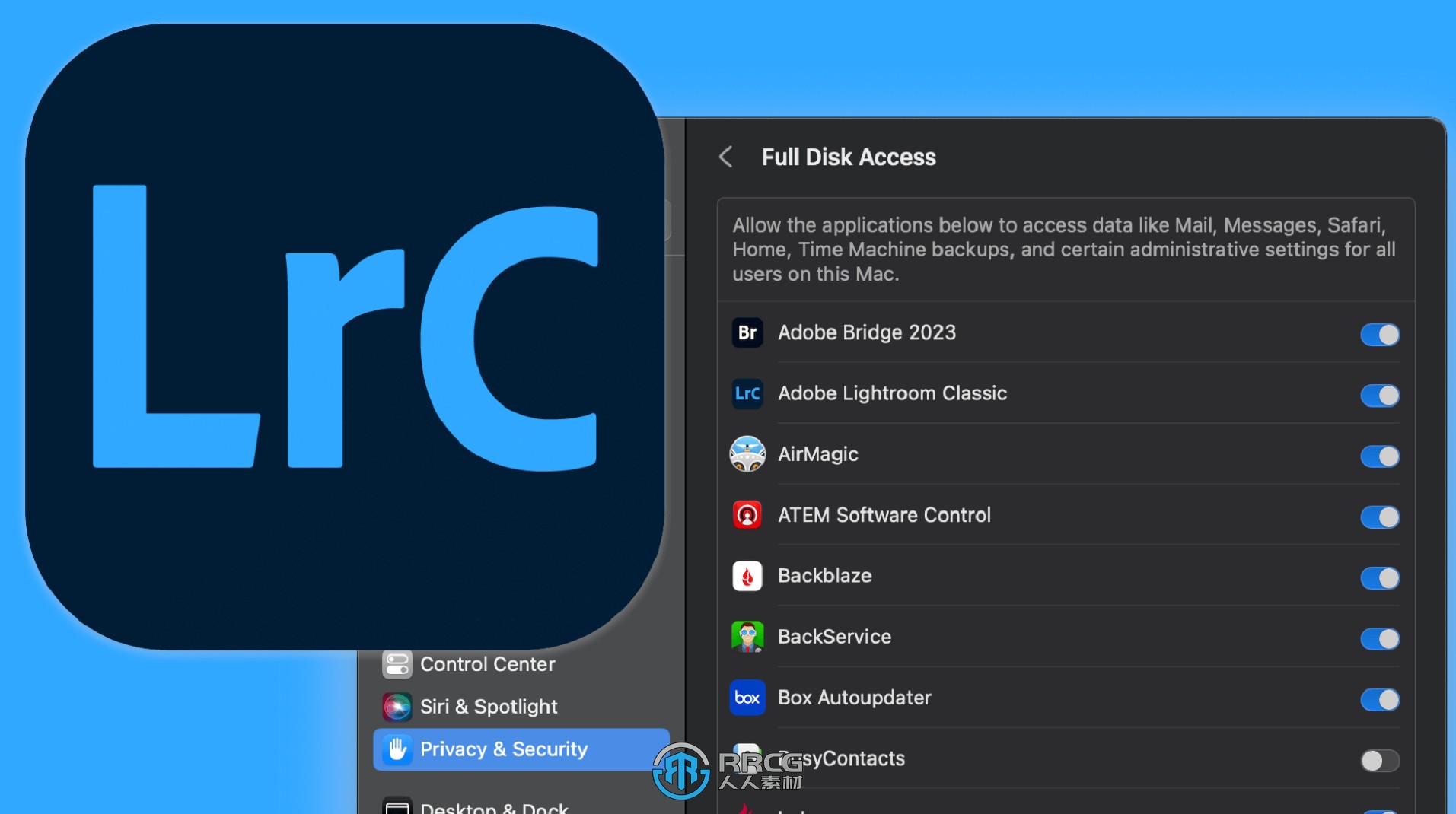Turn off AirMagic disk access toggle

(x=1380, y=456)
